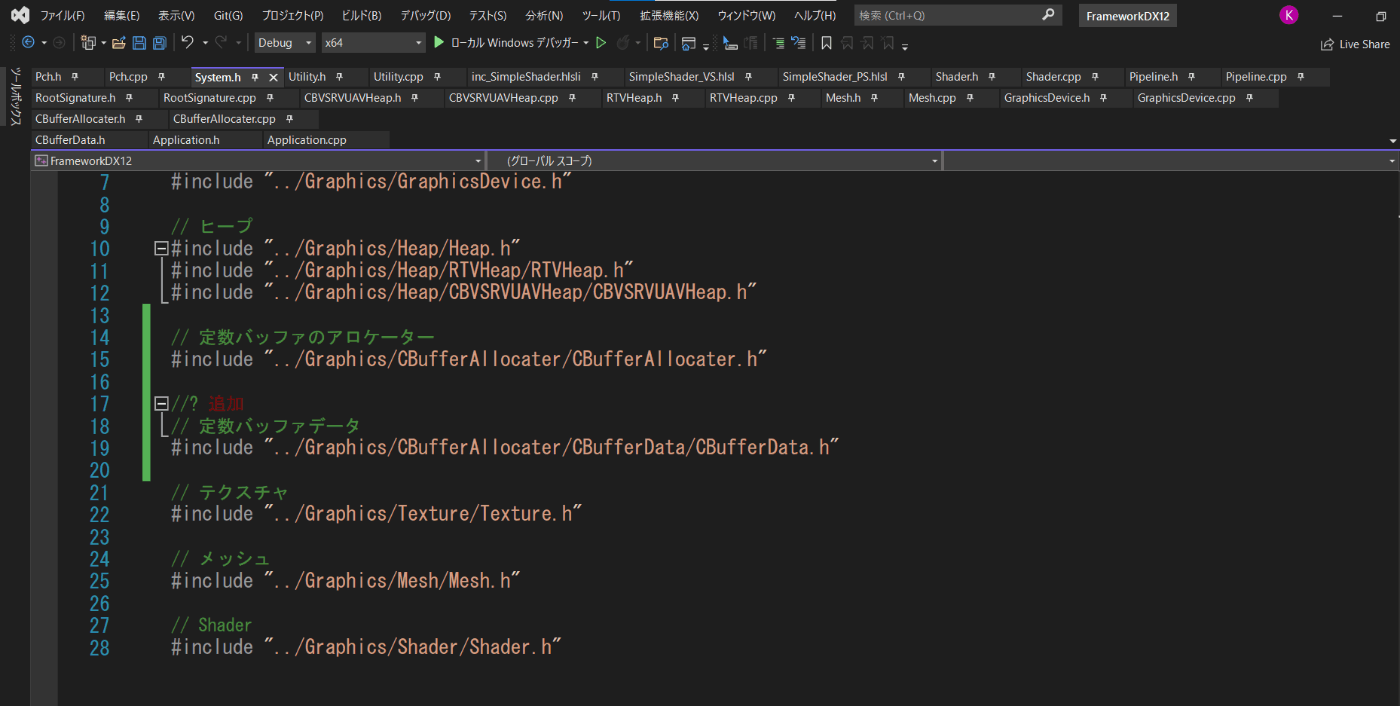Click the Live Share icon
The image size is (1400, 706).
pos(1327,44)
